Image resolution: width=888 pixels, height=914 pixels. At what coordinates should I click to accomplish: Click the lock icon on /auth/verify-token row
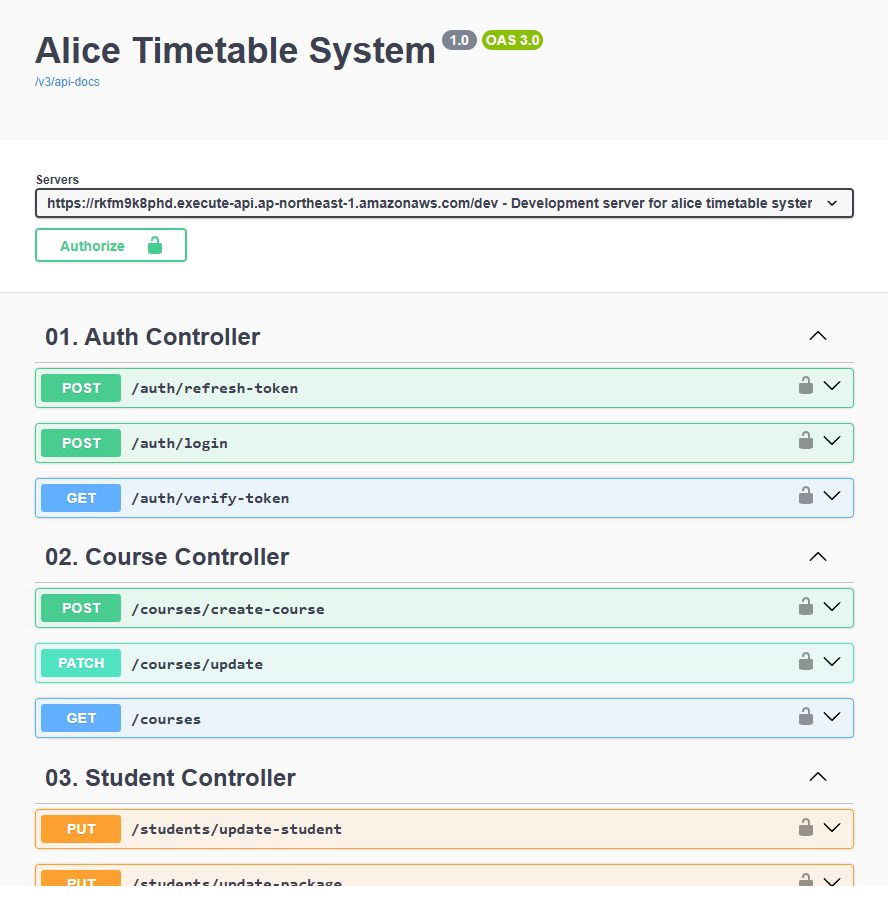point(806,495)
